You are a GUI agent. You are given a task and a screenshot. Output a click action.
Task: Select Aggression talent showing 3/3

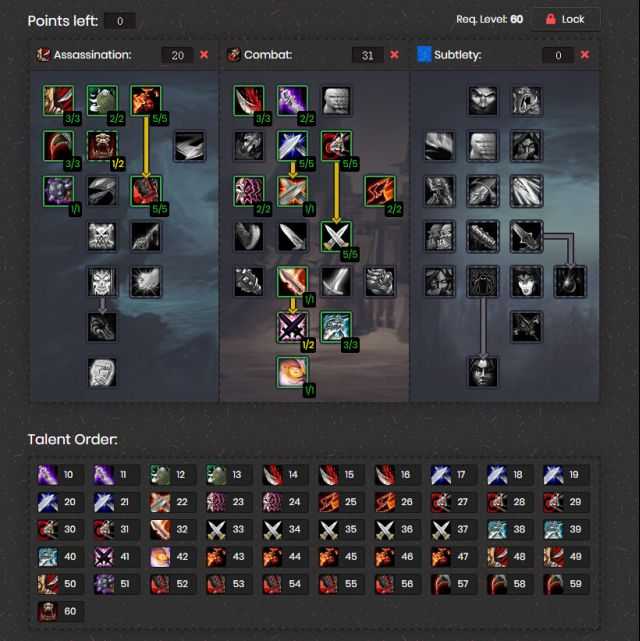(336, 327)
